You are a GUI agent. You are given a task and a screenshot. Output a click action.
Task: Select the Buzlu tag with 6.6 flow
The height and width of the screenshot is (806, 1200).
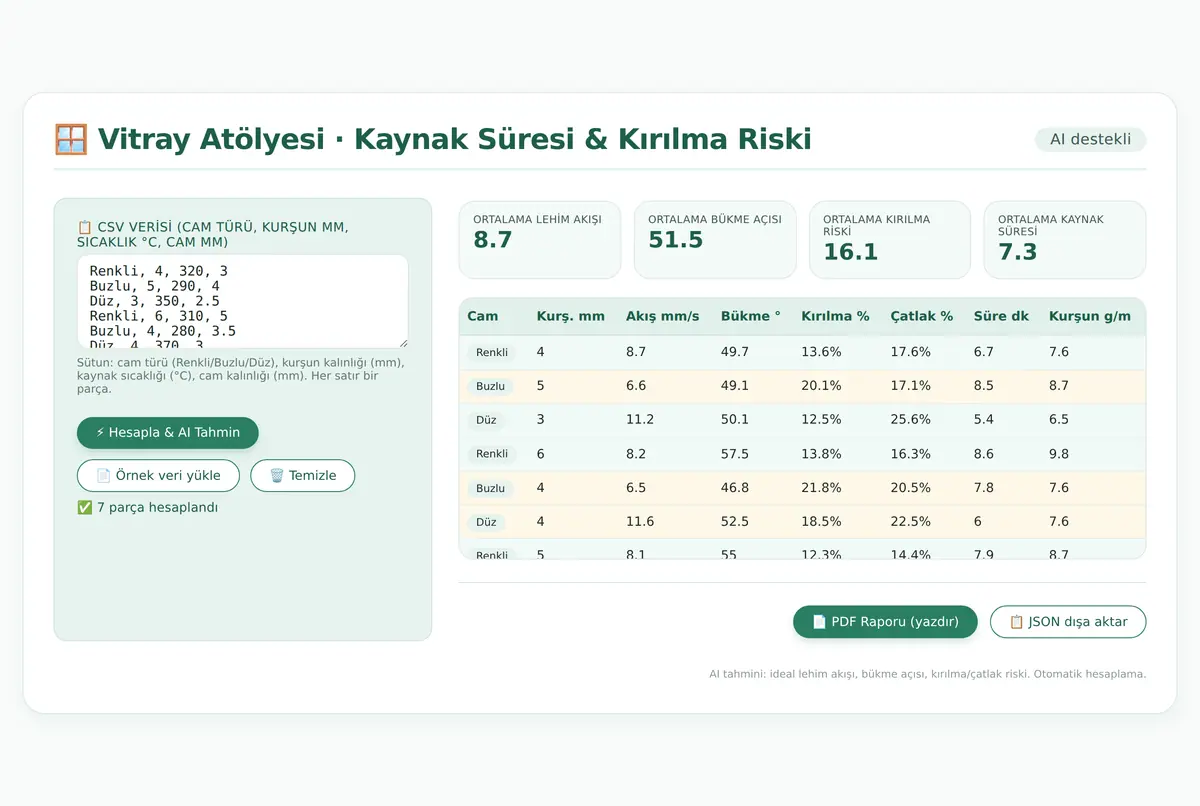[490, 386]
